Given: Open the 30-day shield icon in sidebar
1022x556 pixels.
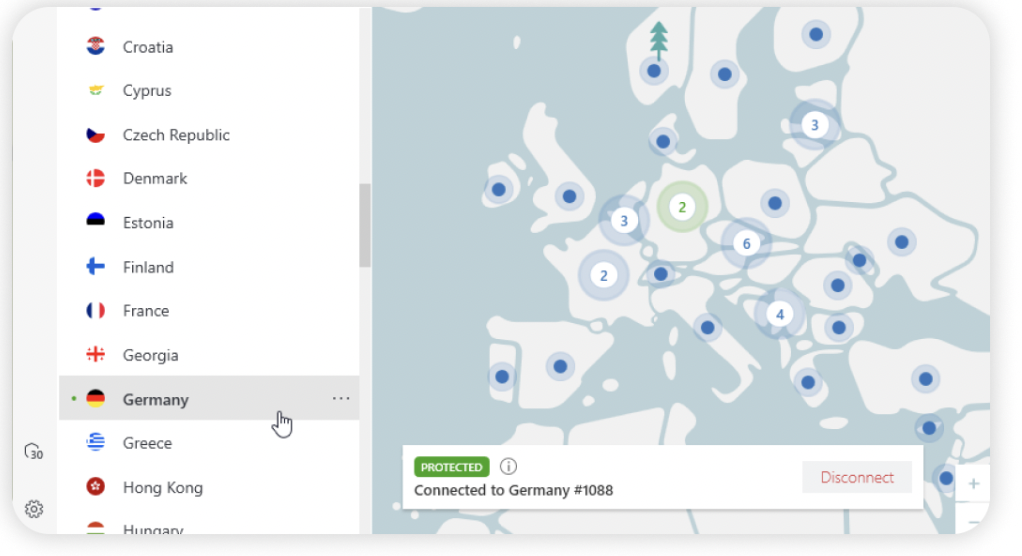Looking at the screenshot, I should (x=34, y=452).
